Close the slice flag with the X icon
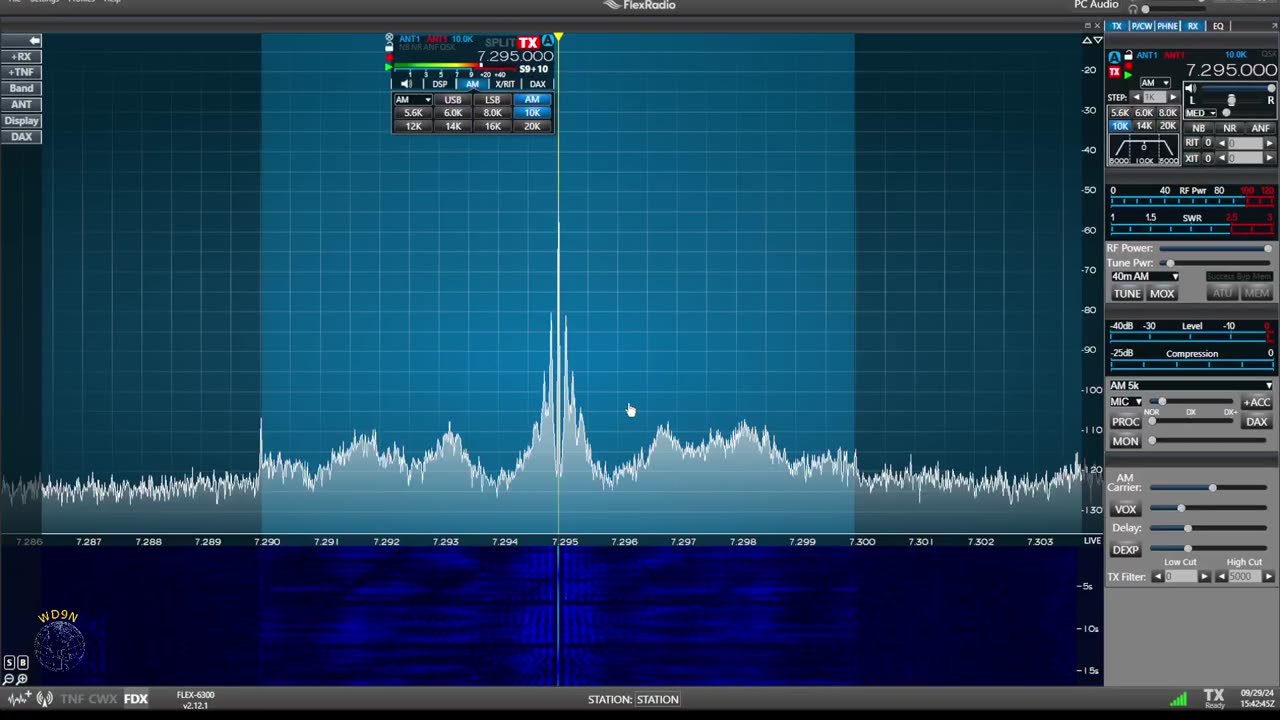The width and height of the screenshot is (1280, 720). click(389, 39)
